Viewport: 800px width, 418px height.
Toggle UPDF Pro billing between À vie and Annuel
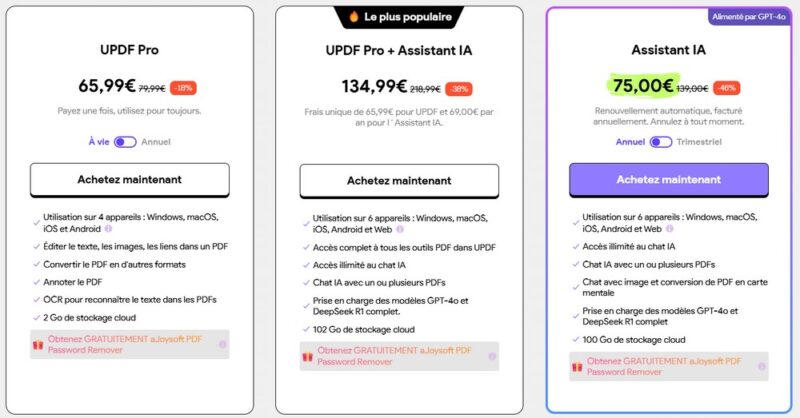point(125,142)
